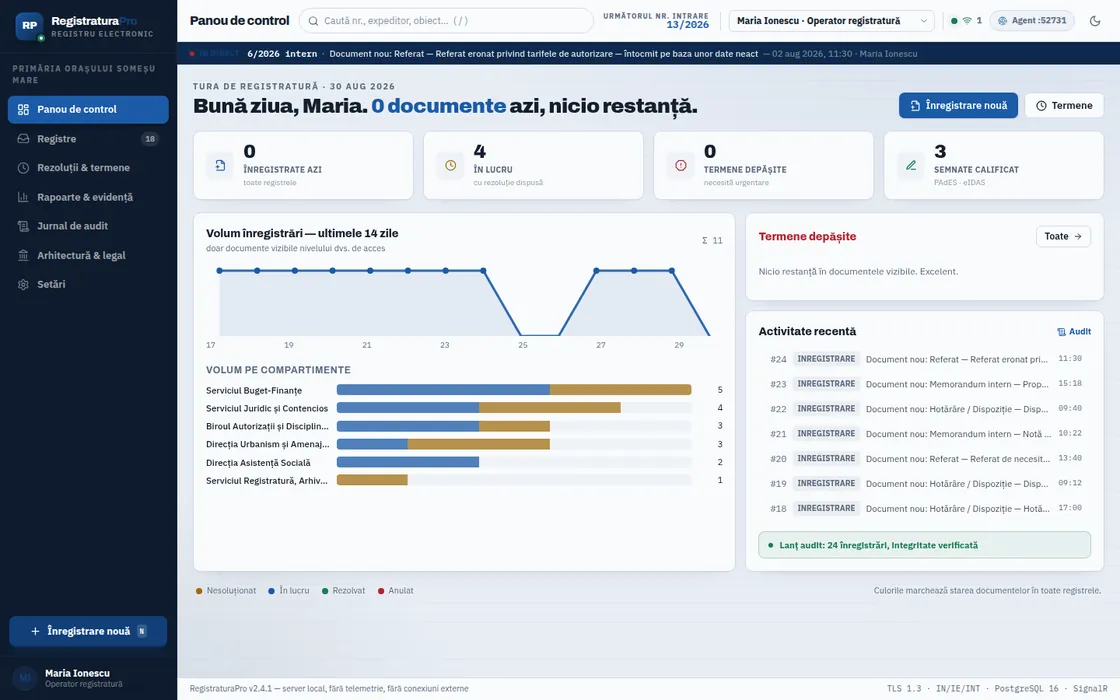Open the Registre section
This screenshot has width=1120, height=700.
pyautogui.click(x=88, y=139)
